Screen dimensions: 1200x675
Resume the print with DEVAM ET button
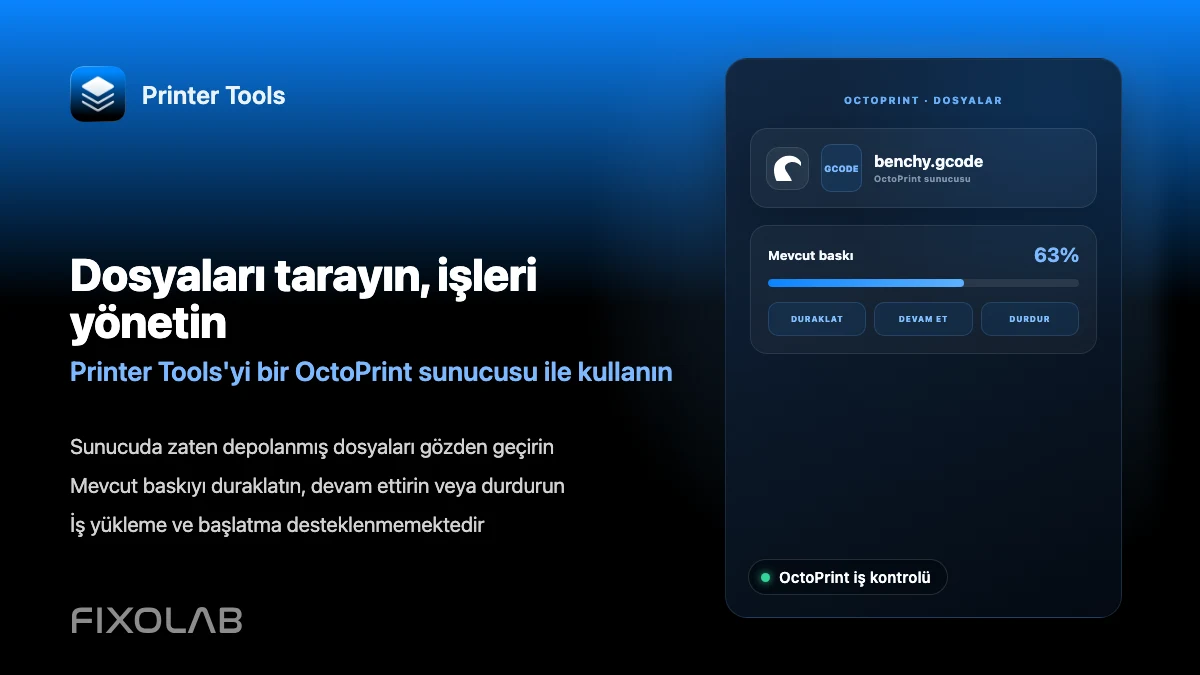(923, 319)
